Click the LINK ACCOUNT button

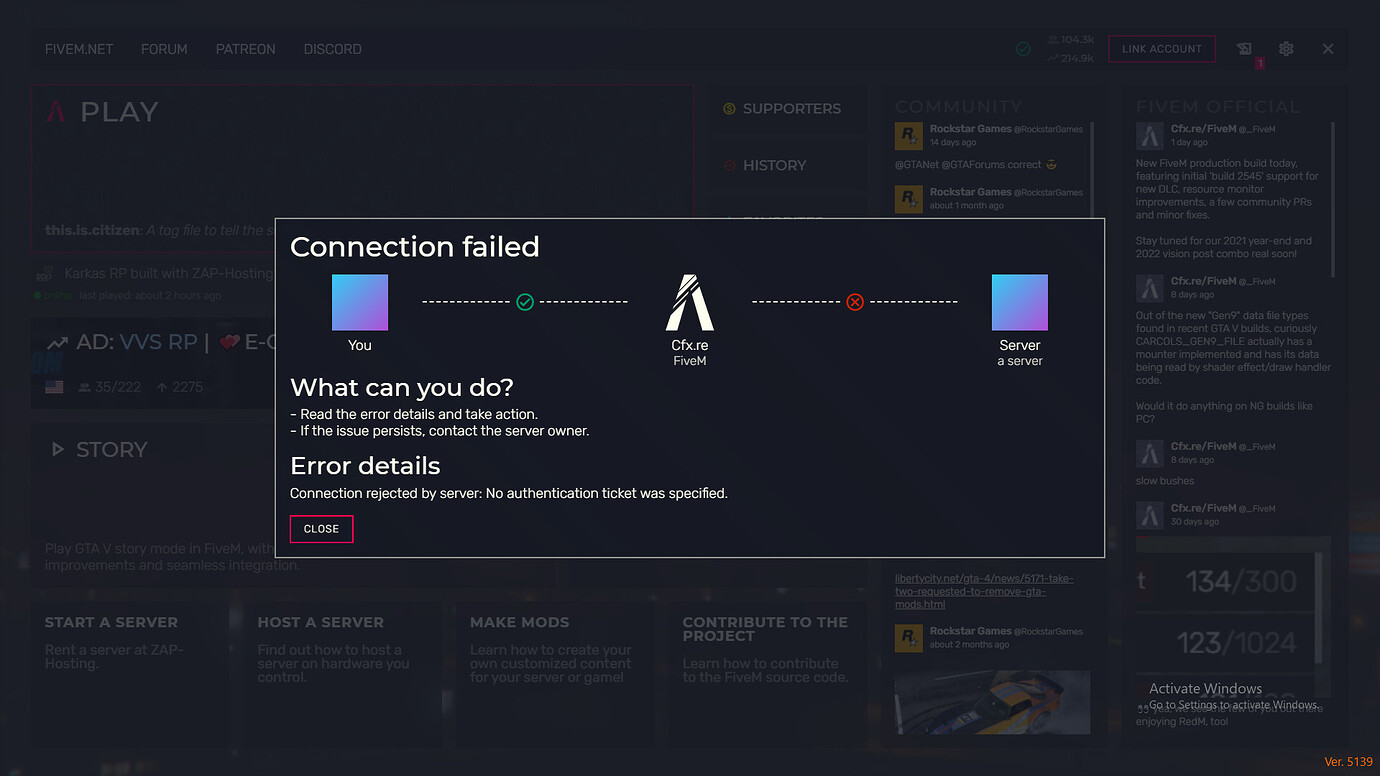coord(1161,49)
